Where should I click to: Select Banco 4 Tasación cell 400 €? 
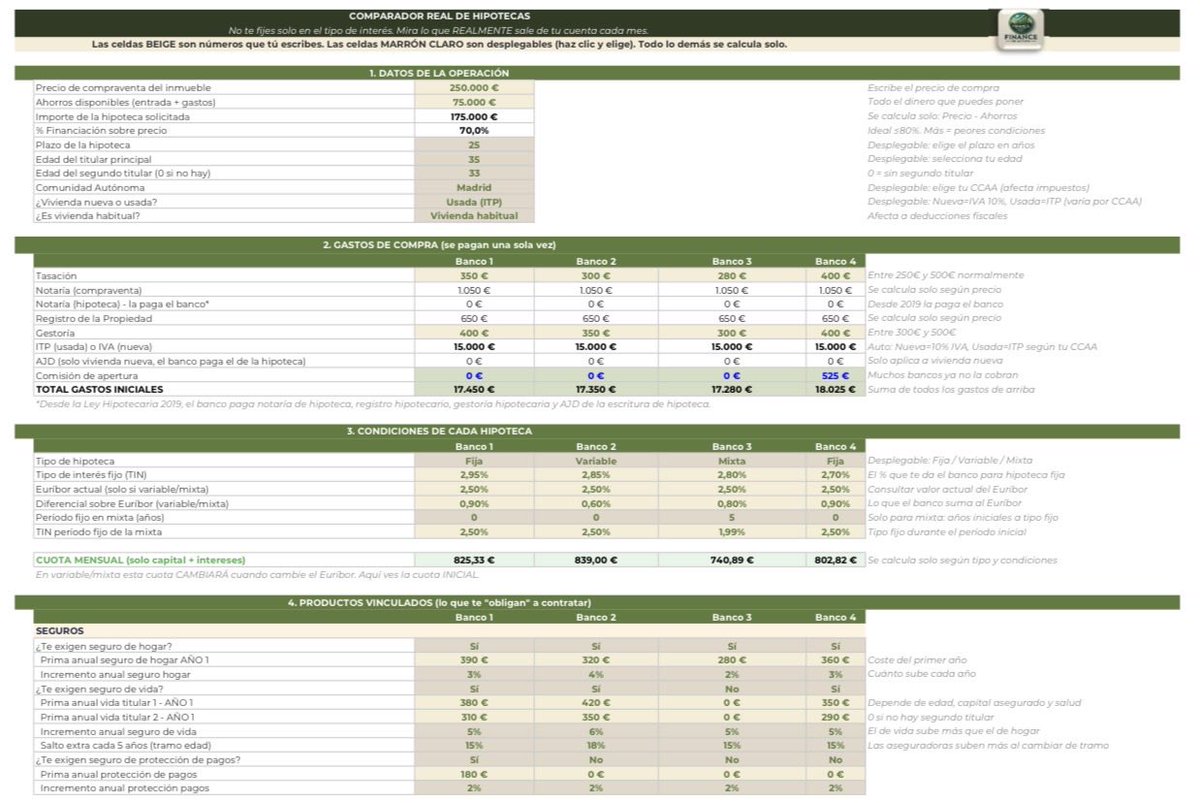(835, 275)
